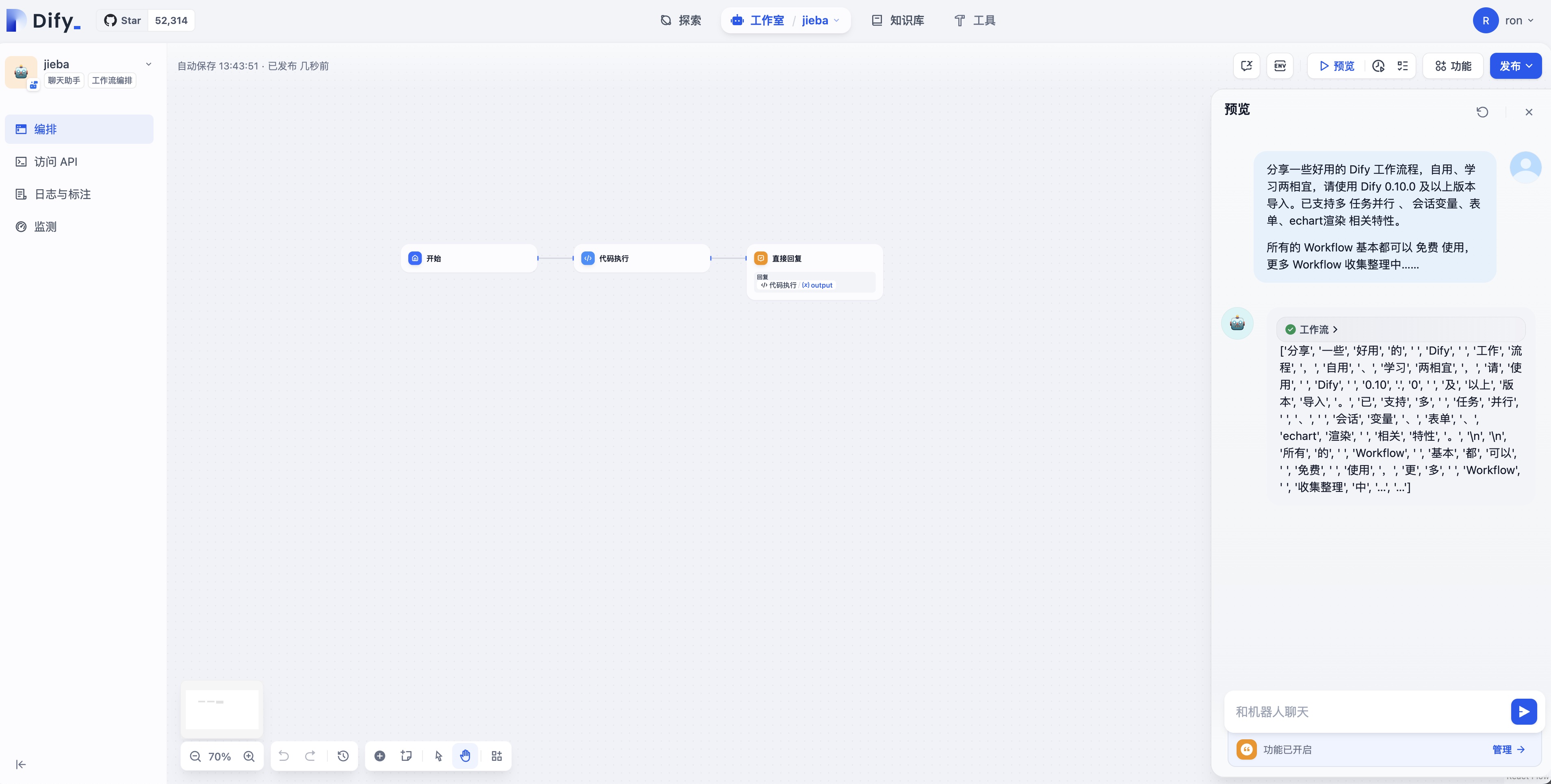Open environment variables ENV icon
This screenshot has height=784, width=1551.
1280,66
